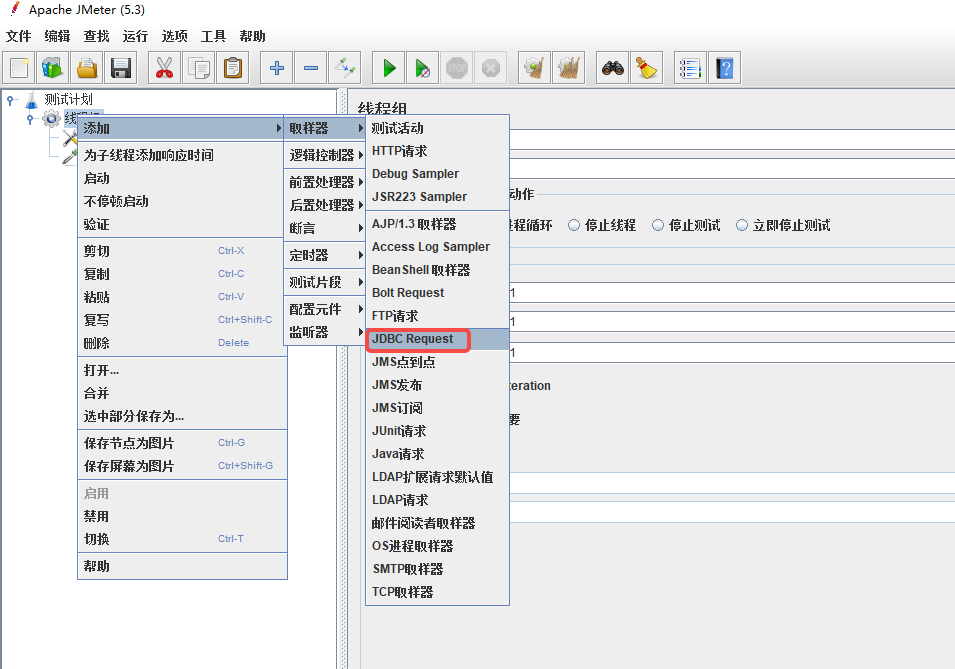The image size is (955, 669).
Task: Start the test with green play icon
Action: [x=389, y=68]
